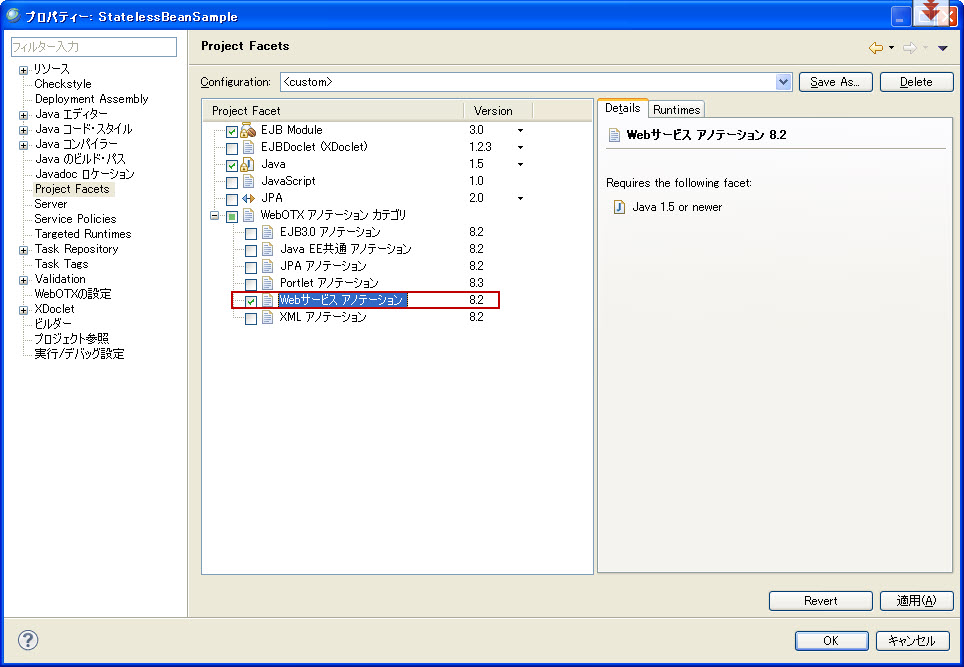Click the JPA facet icon
This screenshot has height=667, width=964.
pos(249,198)
